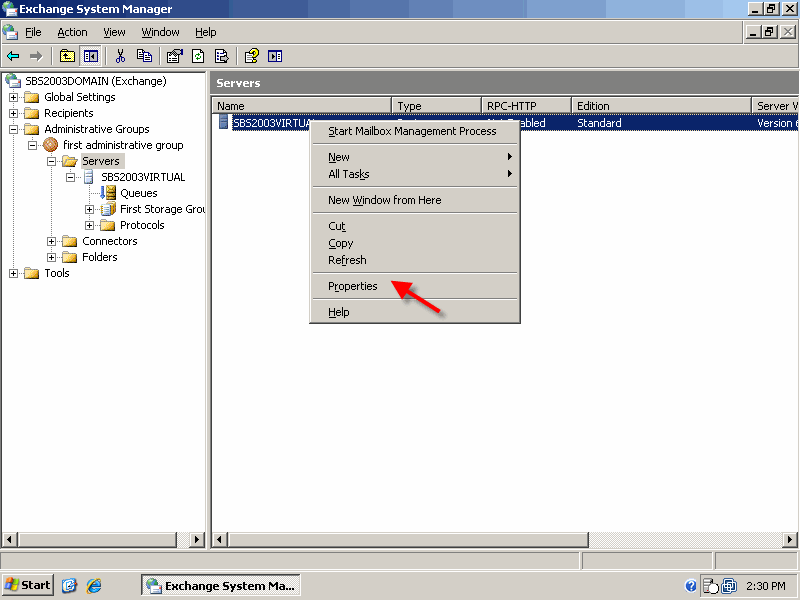Open the All Tasks submenu
800x600 pixels.
[x=415, y=174]
